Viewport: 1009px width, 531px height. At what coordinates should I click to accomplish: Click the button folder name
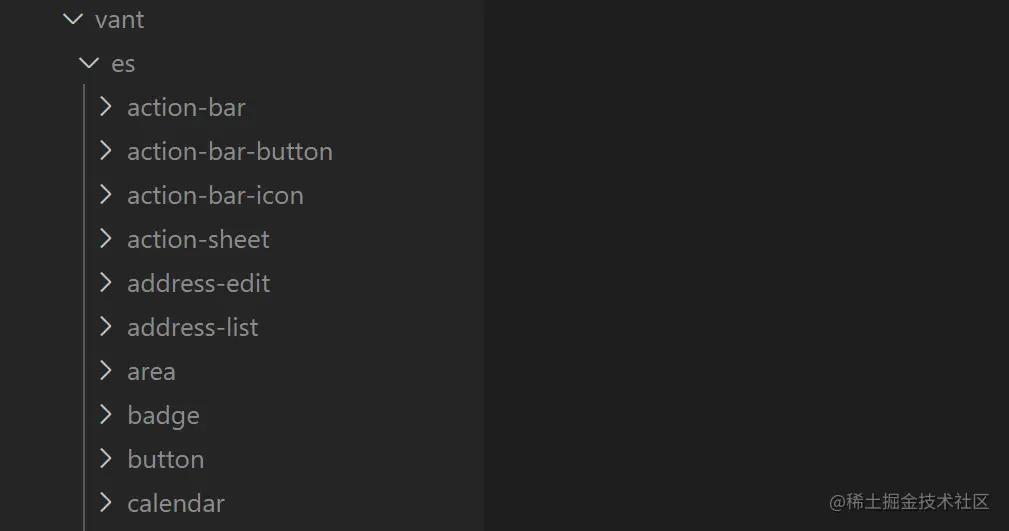point(165,460)
